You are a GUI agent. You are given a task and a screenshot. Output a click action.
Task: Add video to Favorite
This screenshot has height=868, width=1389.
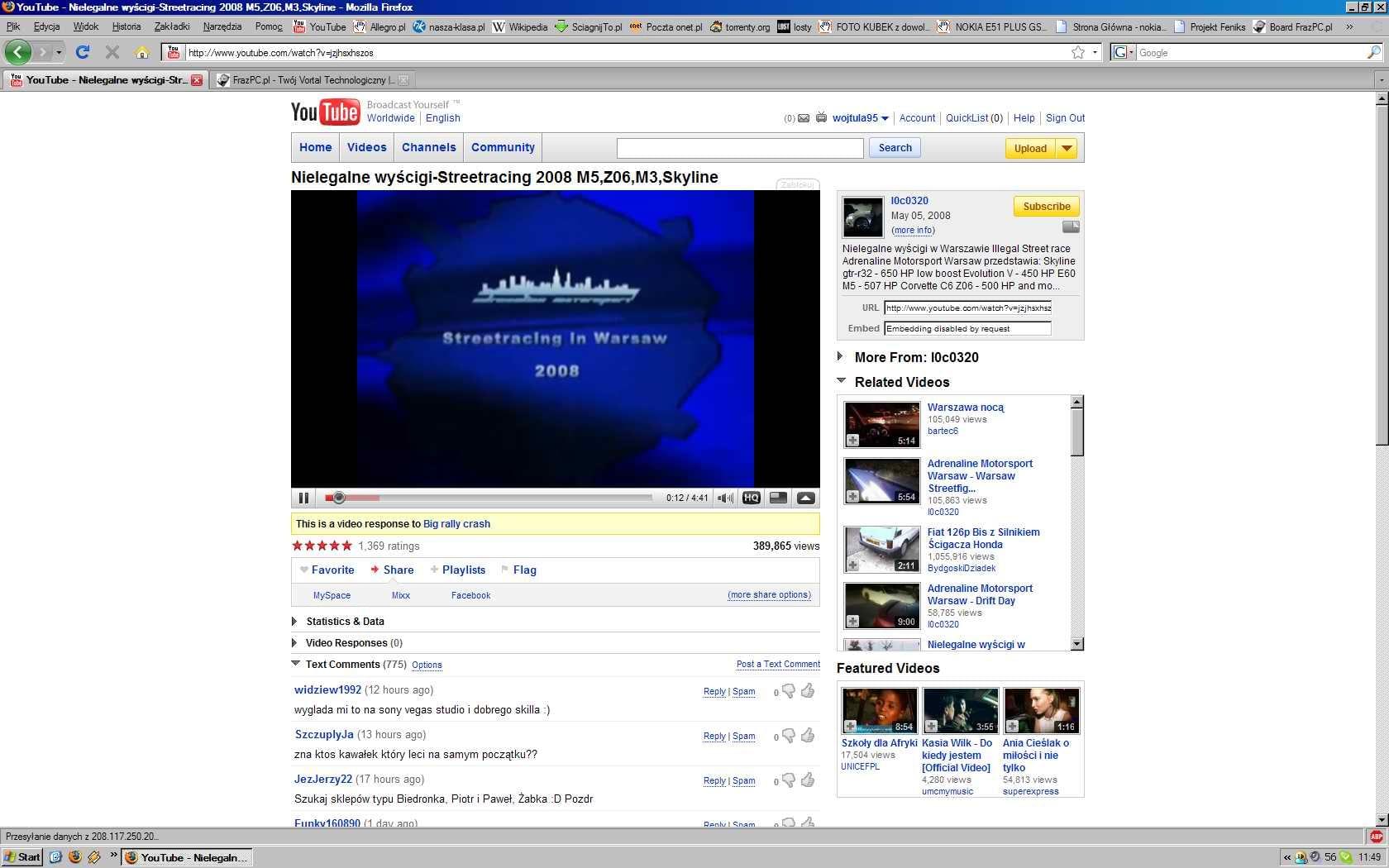[327, 570]
